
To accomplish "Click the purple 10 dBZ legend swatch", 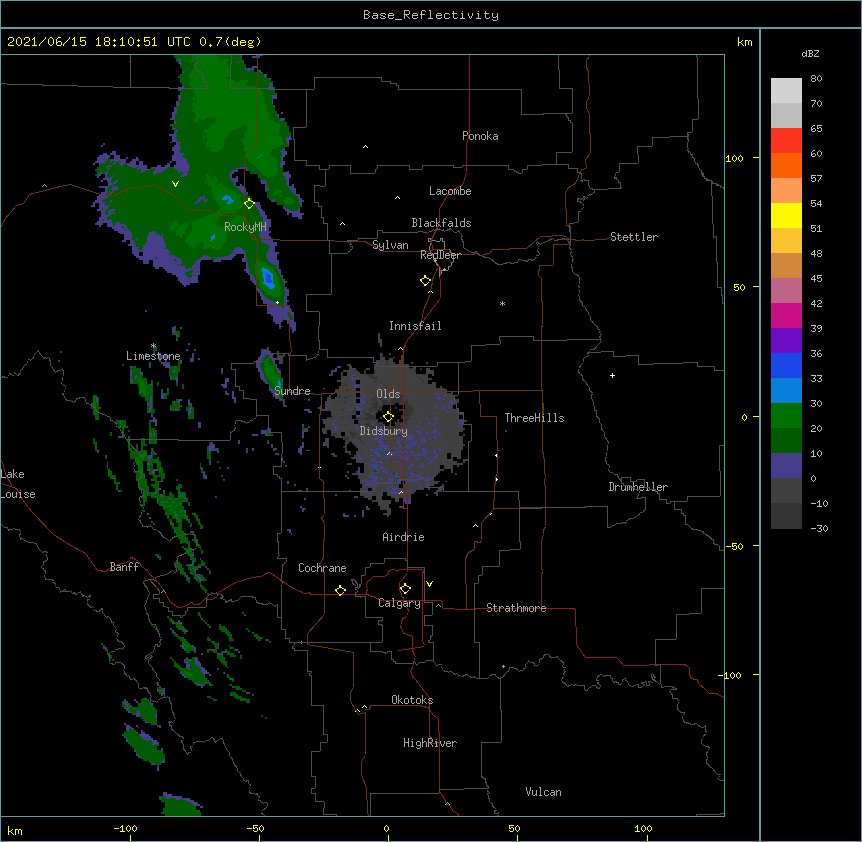I will coord(786,466).
